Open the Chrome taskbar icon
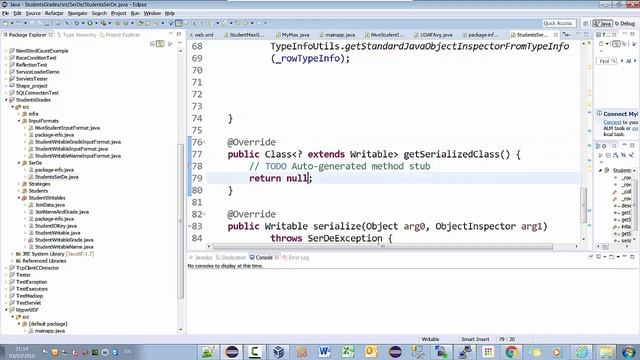Screen dimensions: 640x360 tap(511, 352)
